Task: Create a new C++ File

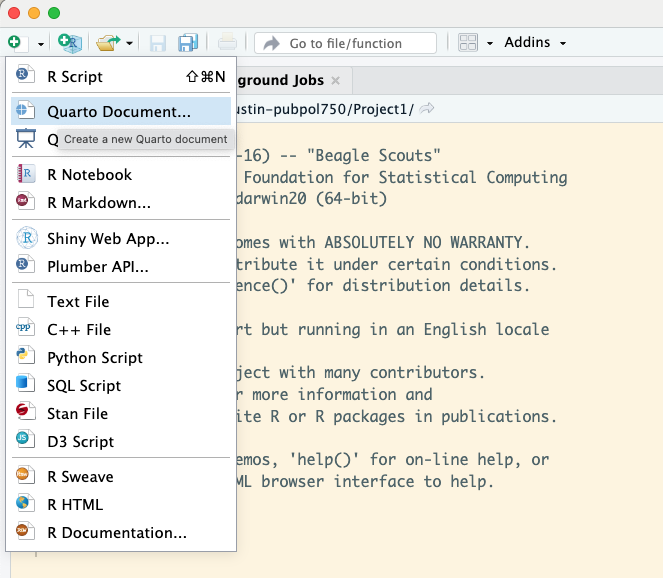Action: pyautogui.click(x=121, y=329)
